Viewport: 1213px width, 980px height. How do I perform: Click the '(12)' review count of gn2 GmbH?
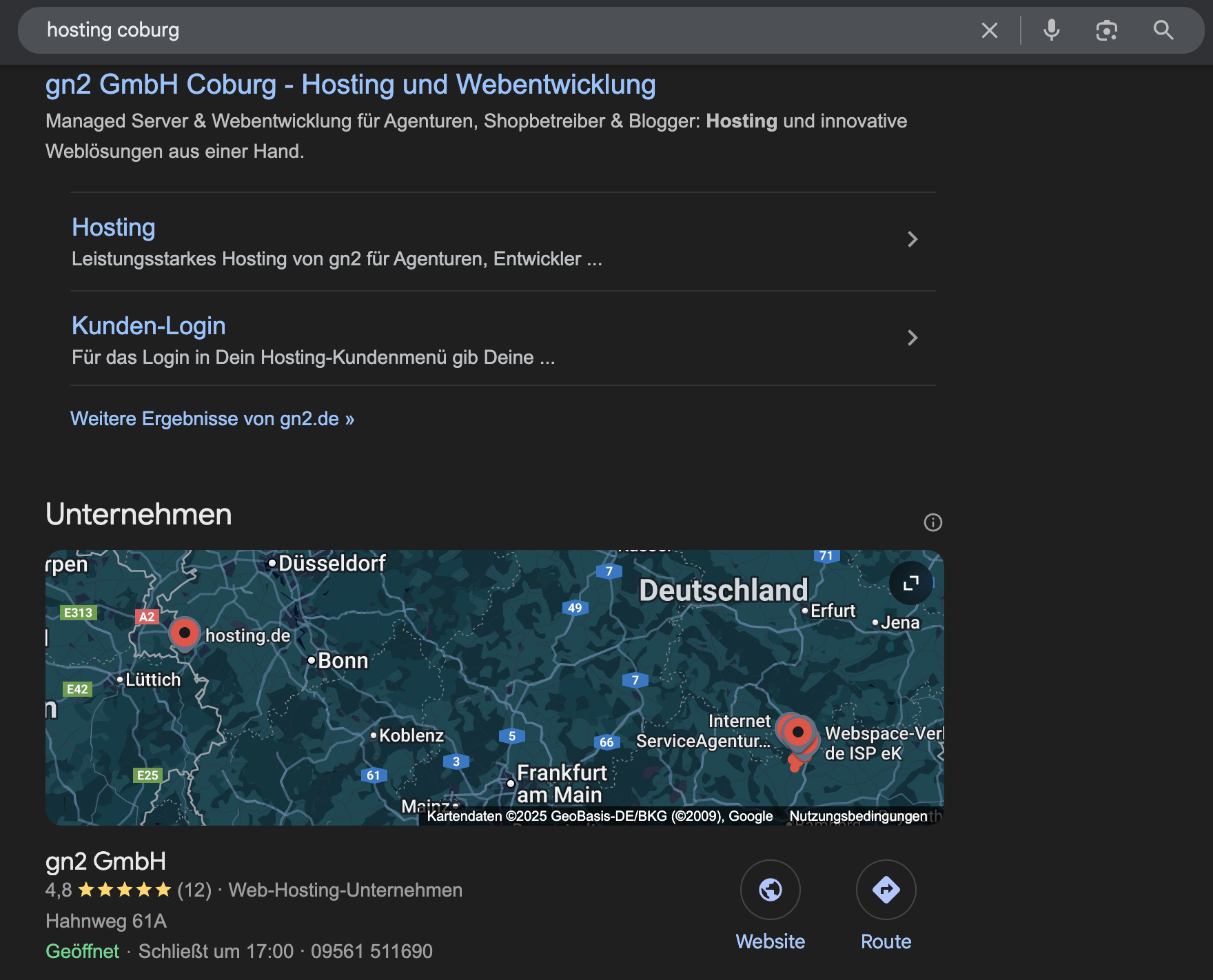point(194,890)
